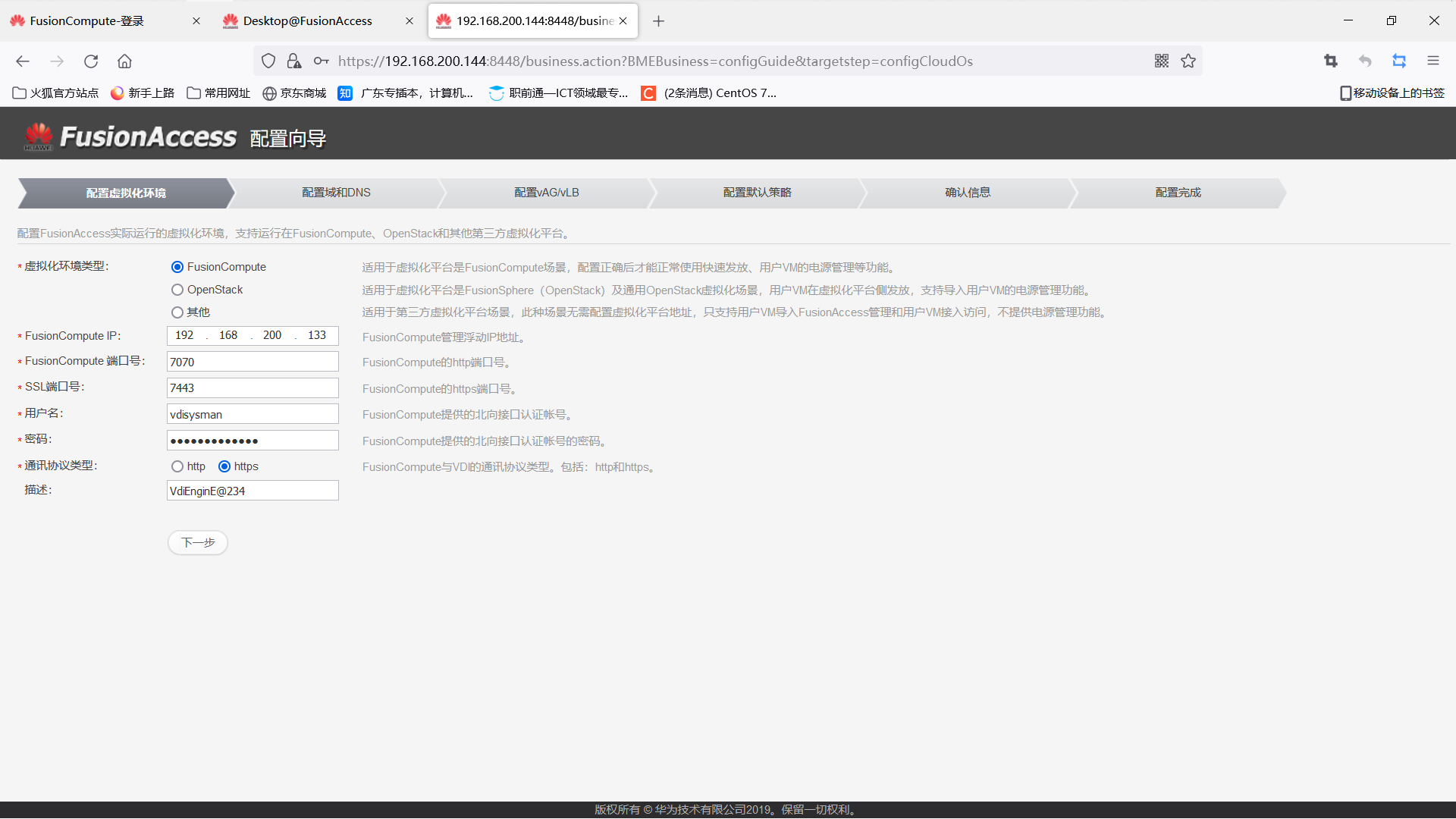Switch communication protocol to http
Image resolution: width=1456 pixels, height=819 pixels.
tap(177, 466)
